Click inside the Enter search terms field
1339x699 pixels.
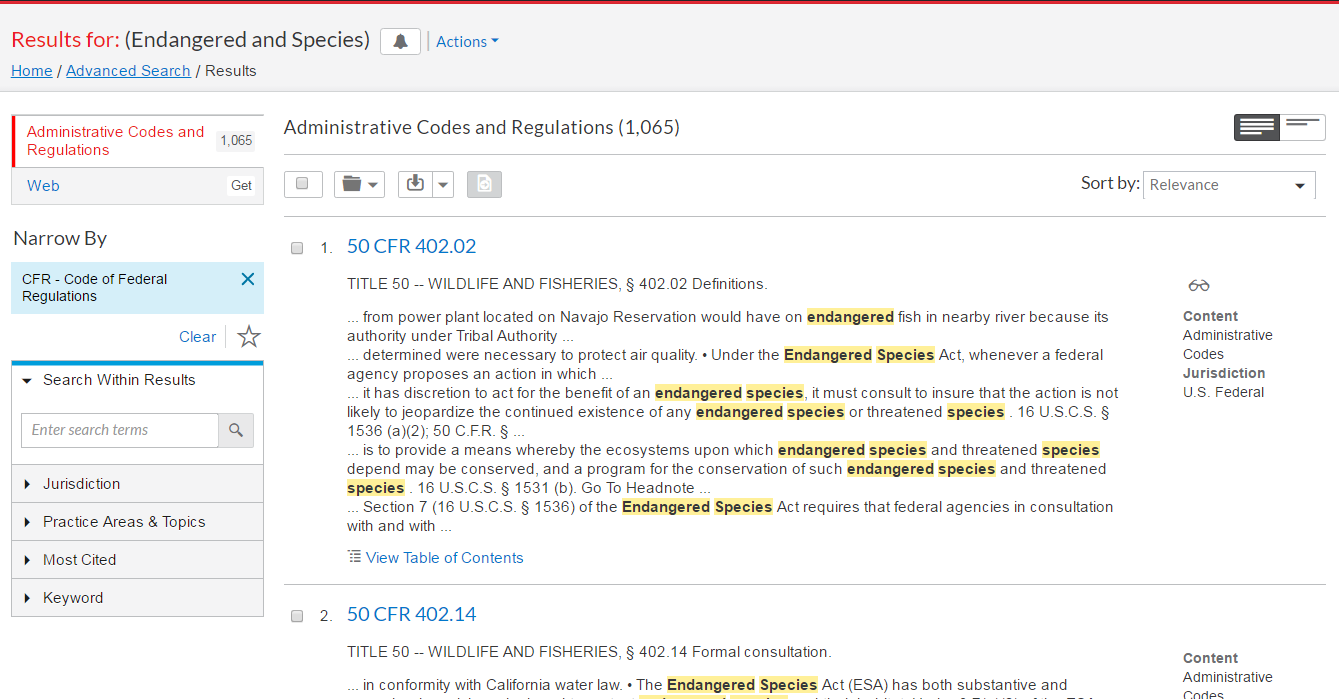pyautogui.click(x=119, y=430)
